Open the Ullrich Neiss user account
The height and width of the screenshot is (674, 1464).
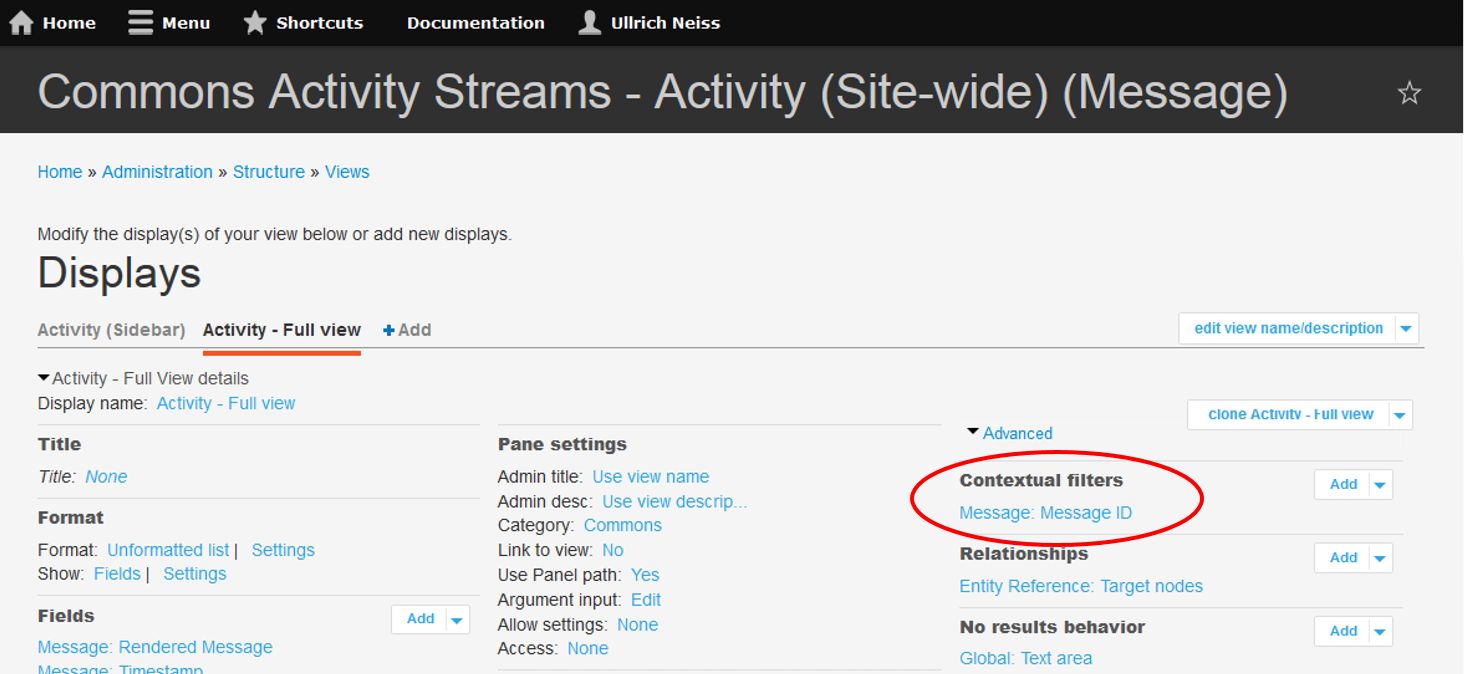649,22
